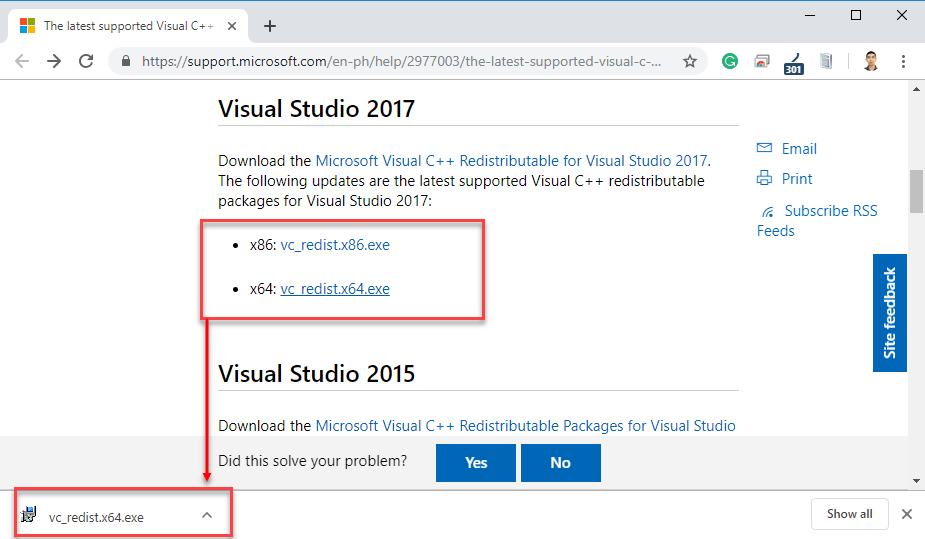This screenshot has height=539, width=925.
Task: Select the 'The latest supported Visual C++' tab
Action: (128, 26)
